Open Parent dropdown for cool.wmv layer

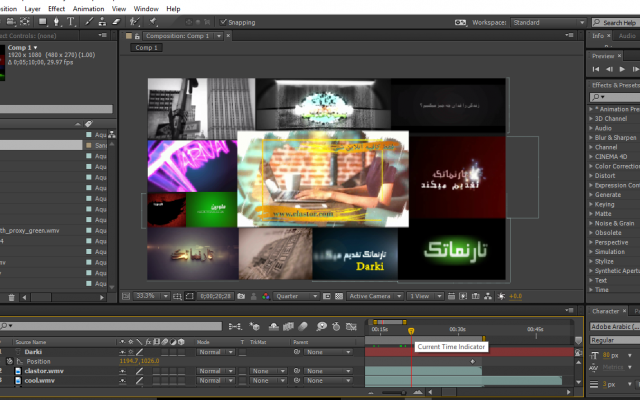pyautogui.click(x=329, y=380)
